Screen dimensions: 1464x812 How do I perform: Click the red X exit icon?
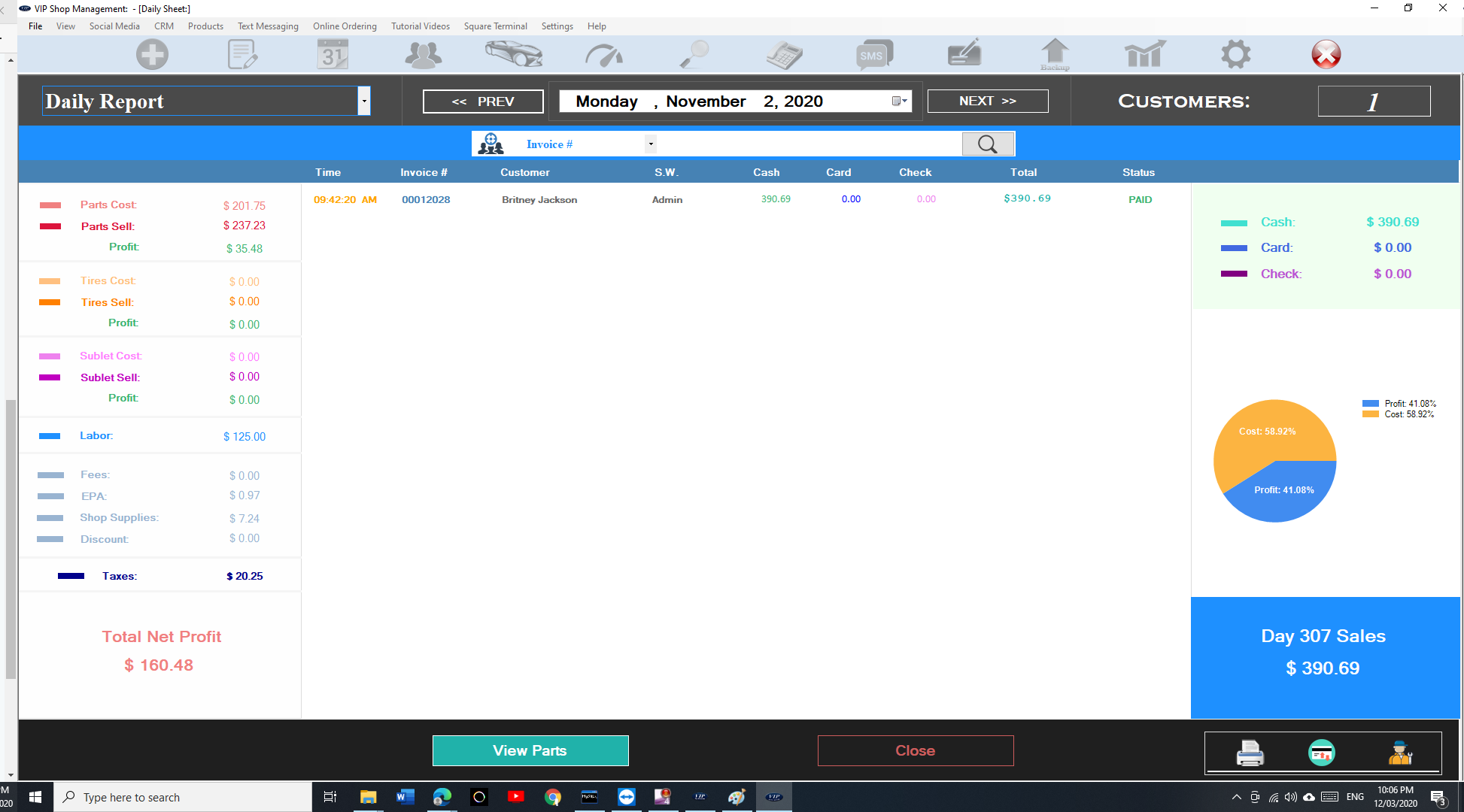1326,55
